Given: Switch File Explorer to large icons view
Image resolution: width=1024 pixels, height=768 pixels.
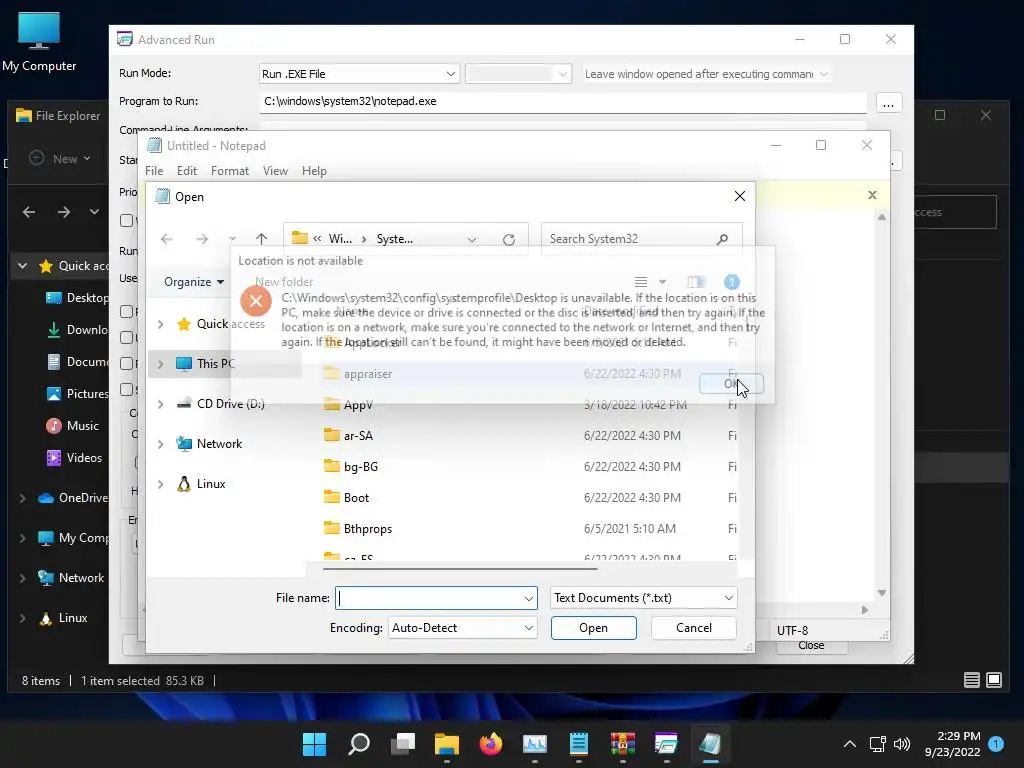Looking at the screenshot, I should (x=994, y=680).
